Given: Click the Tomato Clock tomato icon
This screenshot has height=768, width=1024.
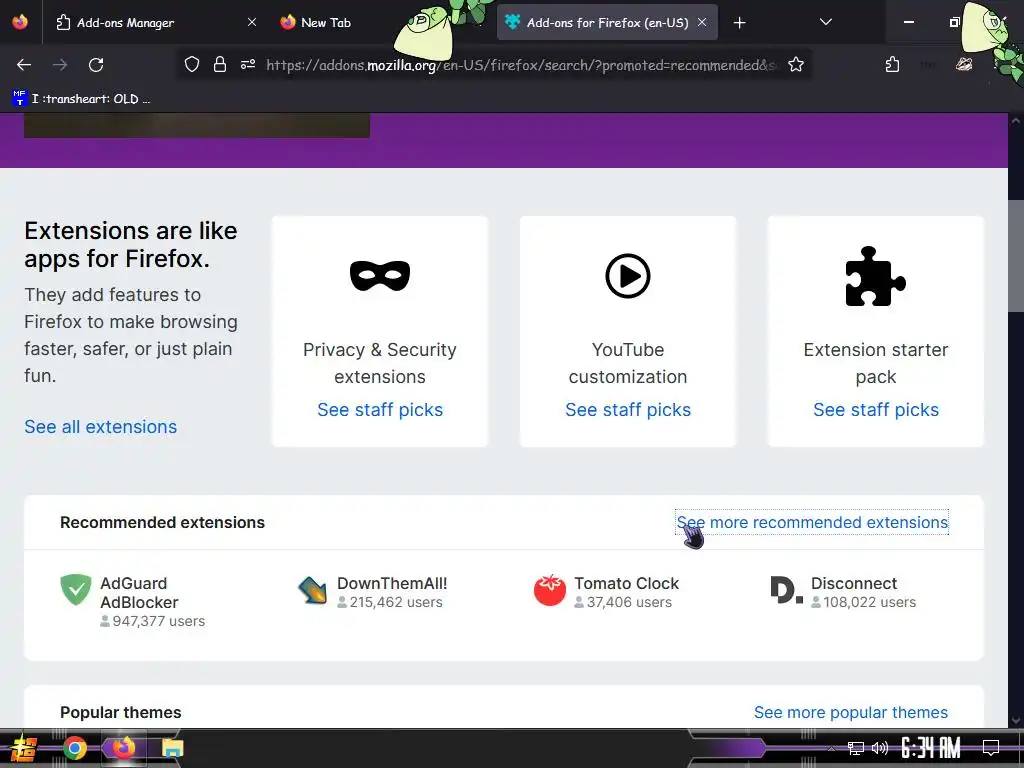Looking at the screenshot, I should [550, 590].
